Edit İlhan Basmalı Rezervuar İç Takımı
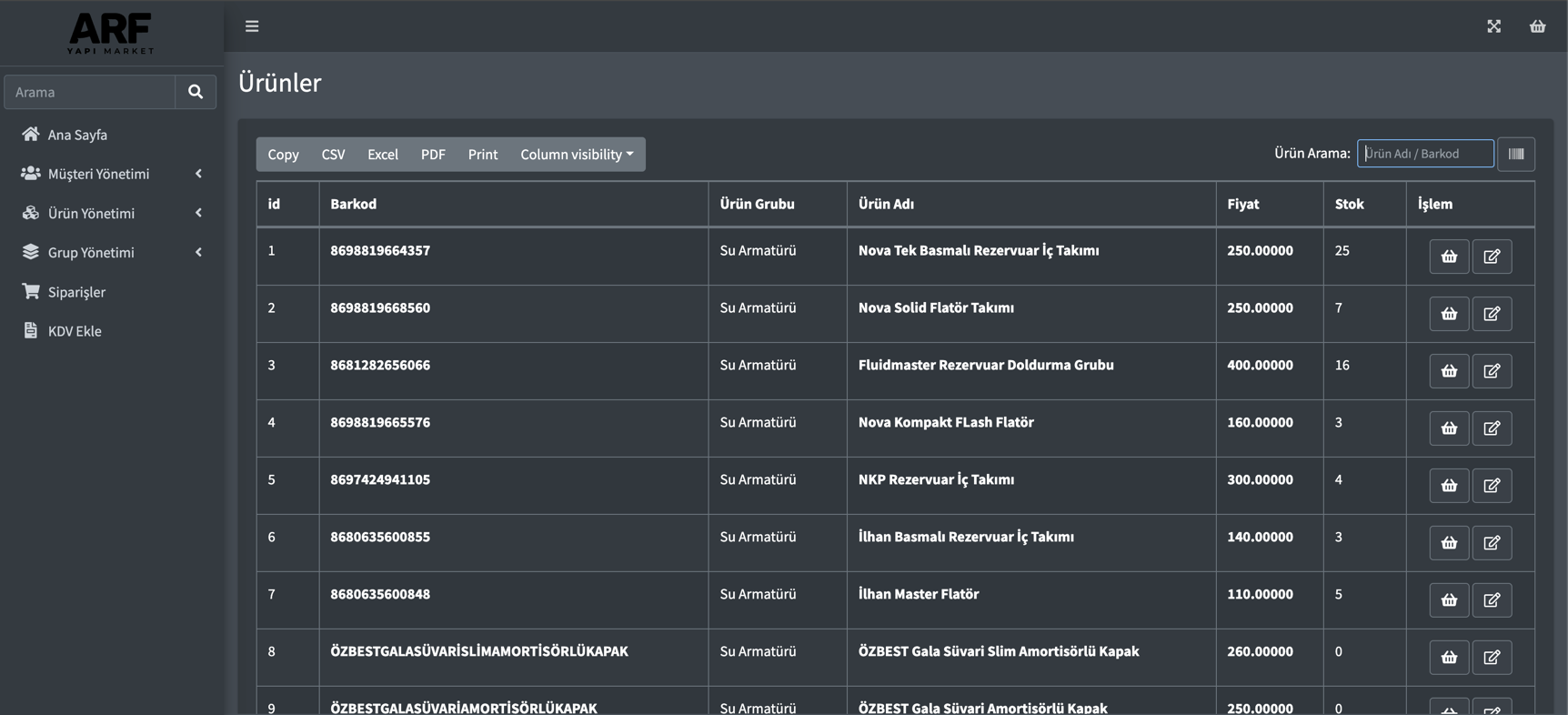 click(x=1493, y=543)
